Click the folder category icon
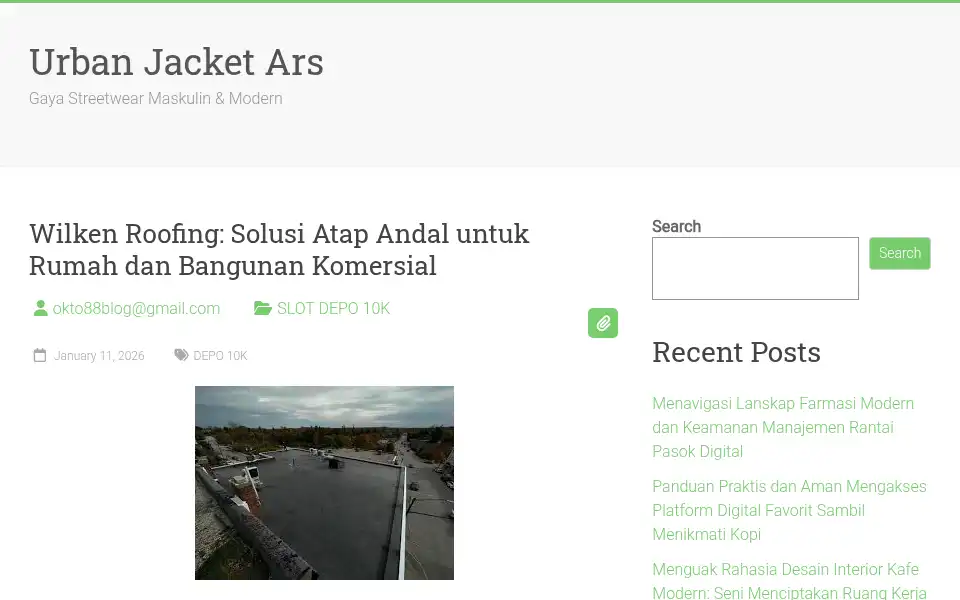 click(263, 308)
